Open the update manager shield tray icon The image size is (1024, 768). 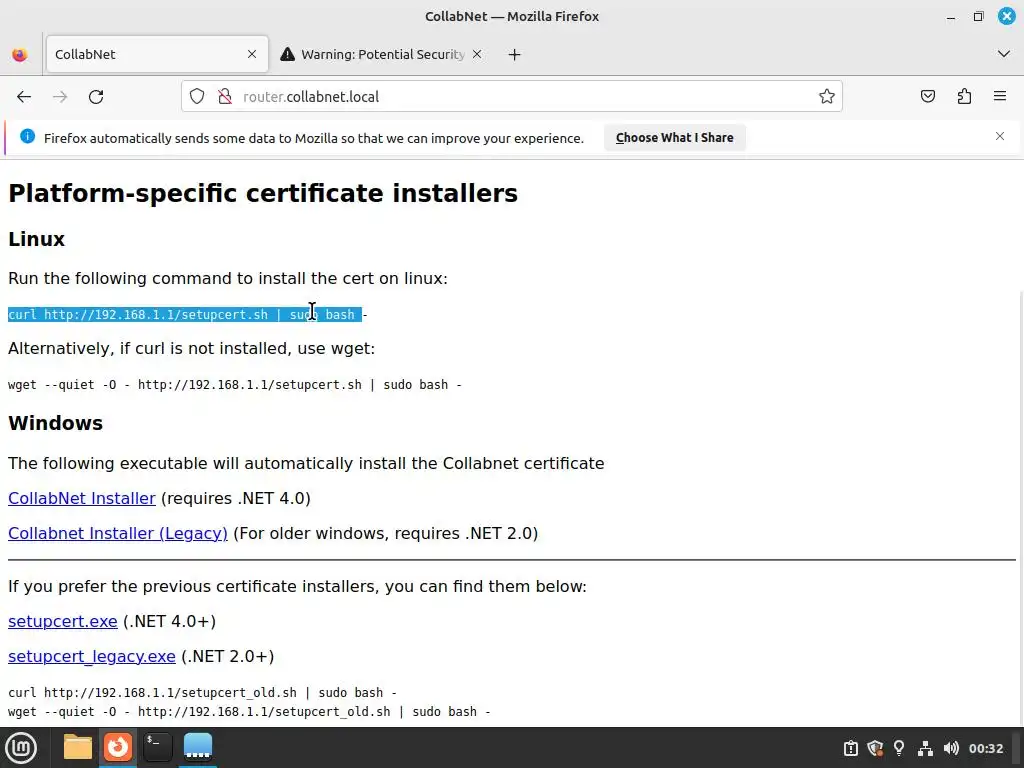tap(875, 748)
